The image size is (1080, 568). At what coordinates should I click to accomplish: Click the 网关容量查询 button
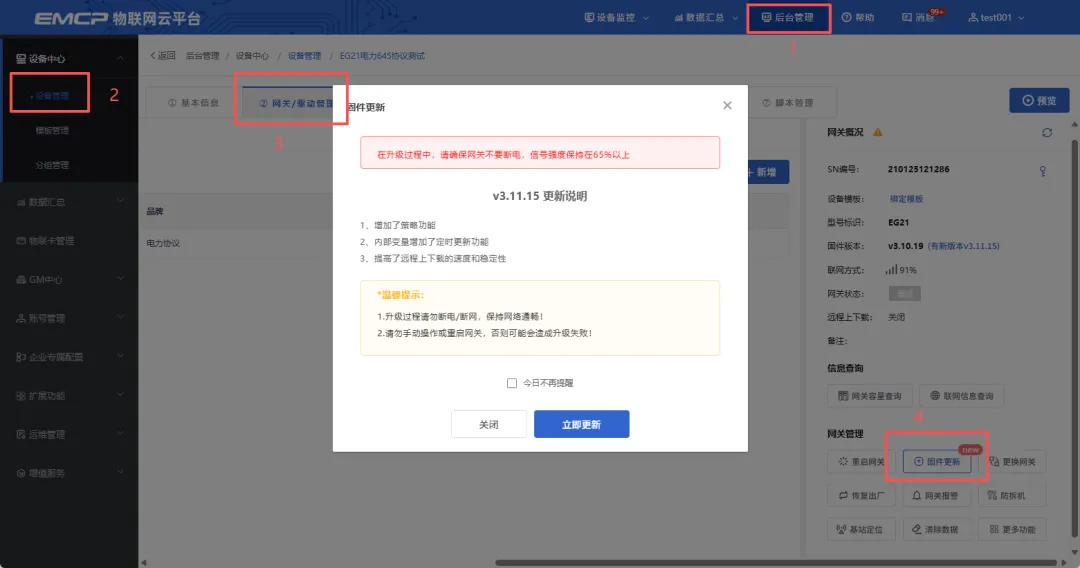pyautogui.click(x=870, y=396)
